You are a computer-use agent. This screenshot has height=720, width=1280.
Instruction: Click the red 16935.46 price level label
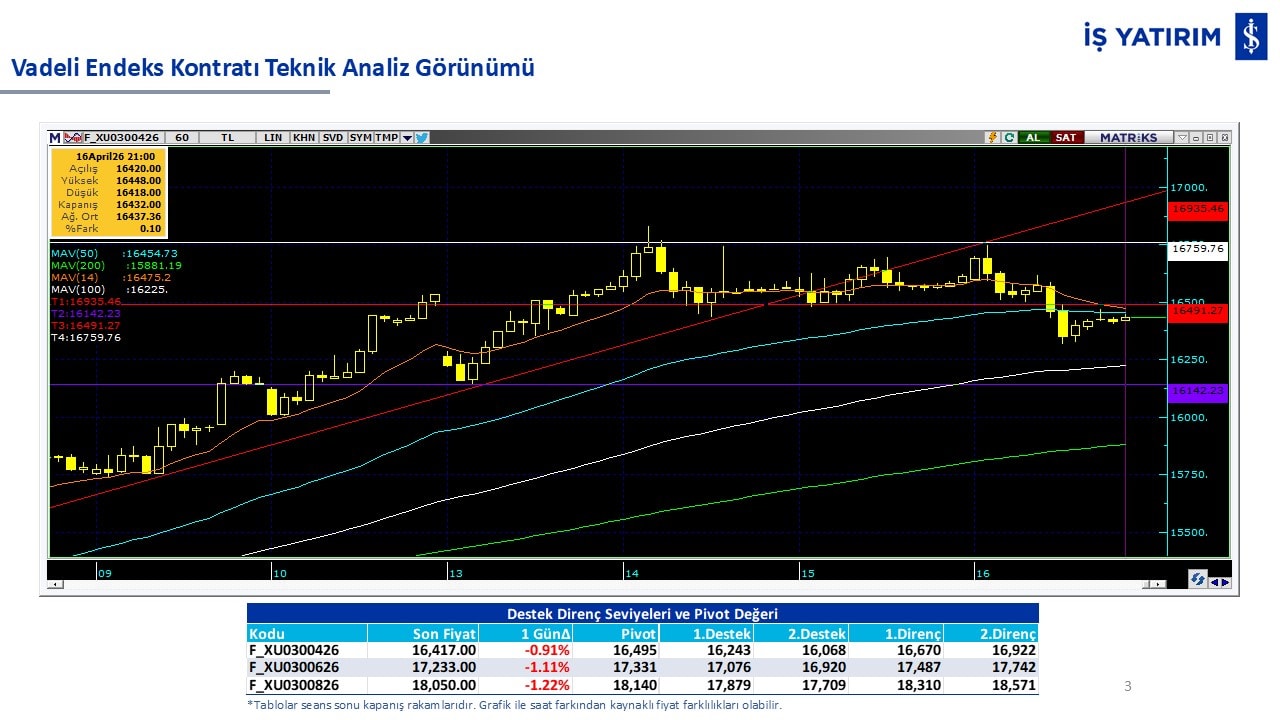point(1197,209)
